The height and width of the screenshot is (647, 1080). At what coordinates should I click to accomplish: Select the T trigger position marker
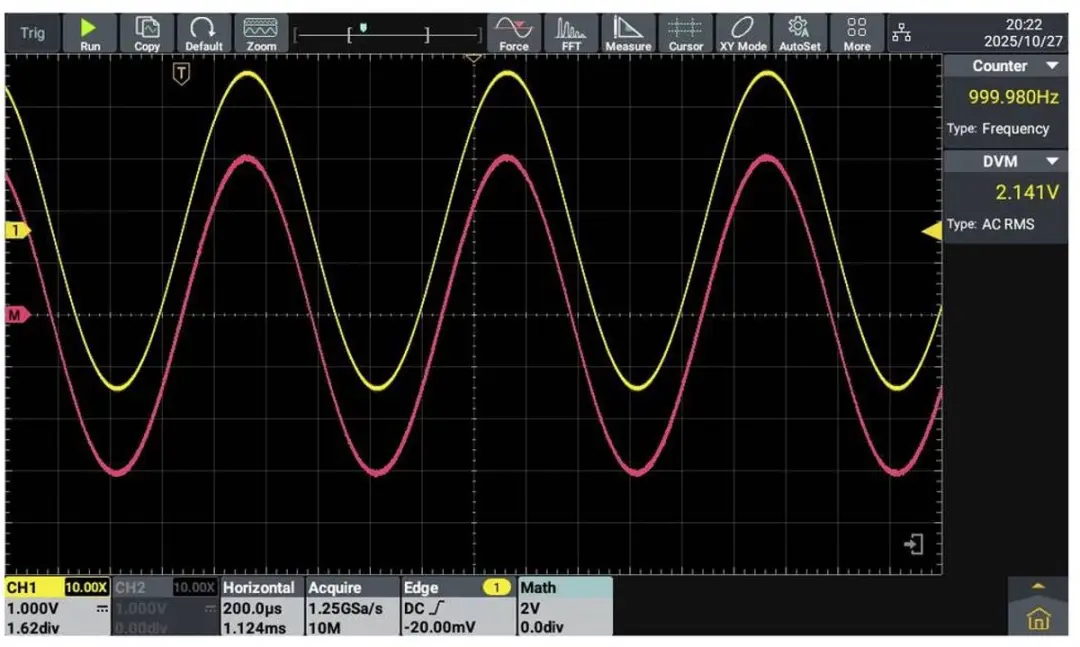coord(181,73)
